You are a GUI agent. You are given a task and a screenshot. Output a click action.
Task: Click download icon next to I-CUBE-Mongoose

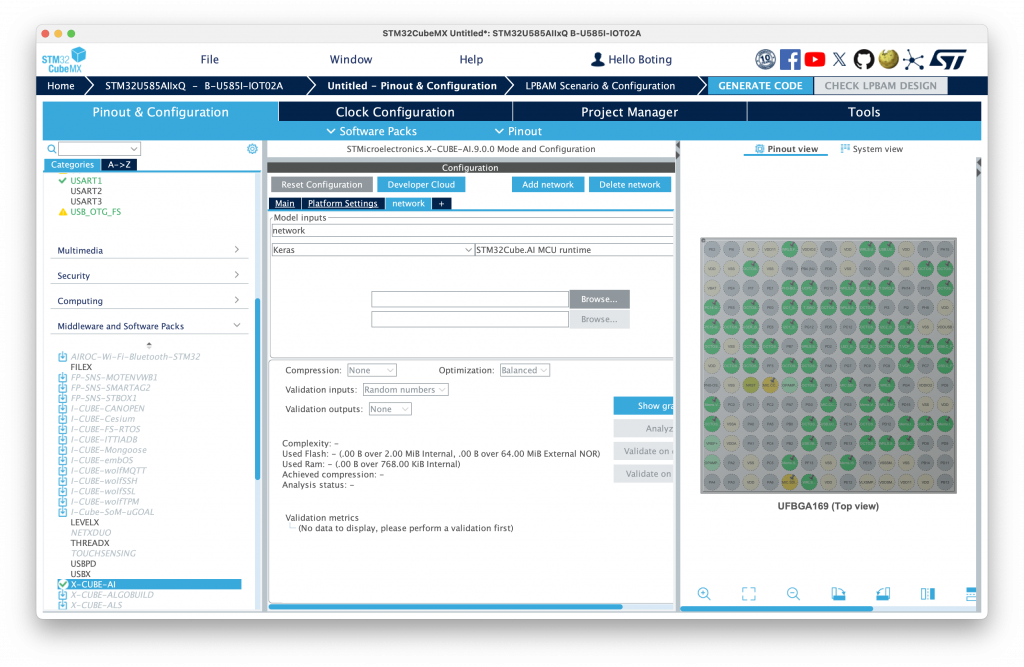point(63,450)
